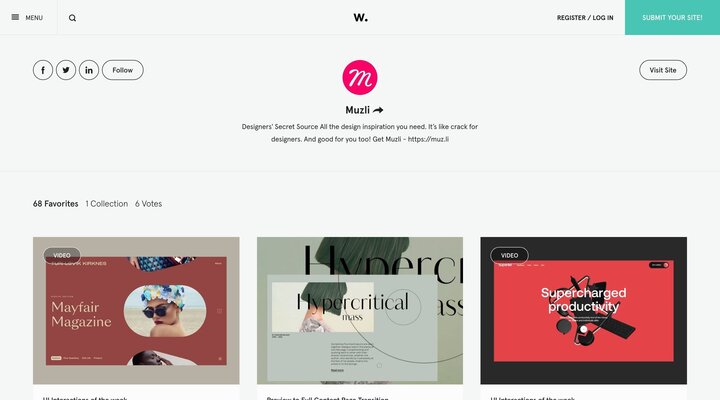Click the search magnifier icon
The height and width of the screenshot is (400, 720).
coord(73,18)
